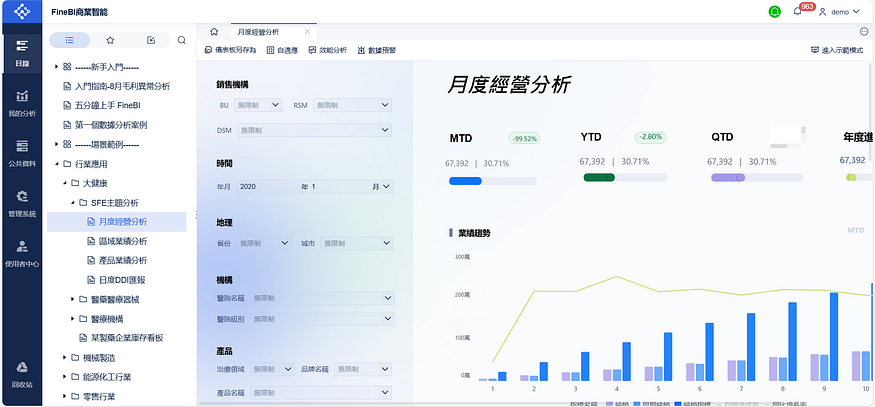Collapse the 行業應用 folder
The width and height of the screenshot is (875, 407).
point(56,164)
